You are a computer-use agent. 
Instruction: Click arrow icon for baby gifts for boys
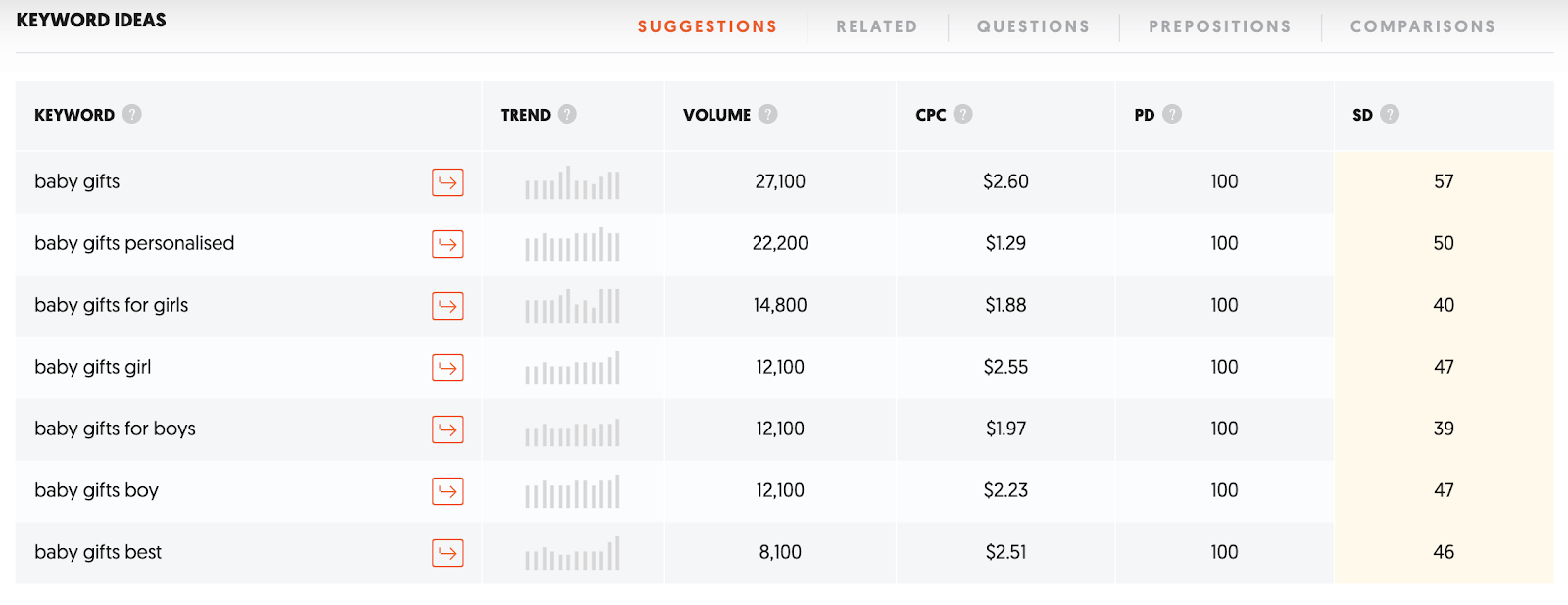pyautogui.click(x=448, y=429)
